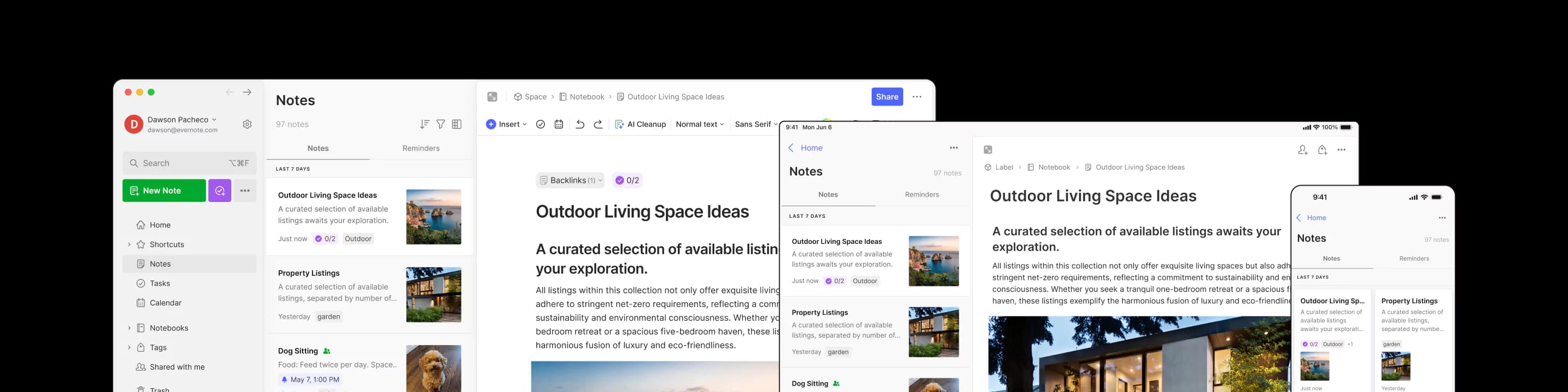Open the Backlinks dropdown above the title
This screenshot has height=392, width=1568.
pos(569,180)
